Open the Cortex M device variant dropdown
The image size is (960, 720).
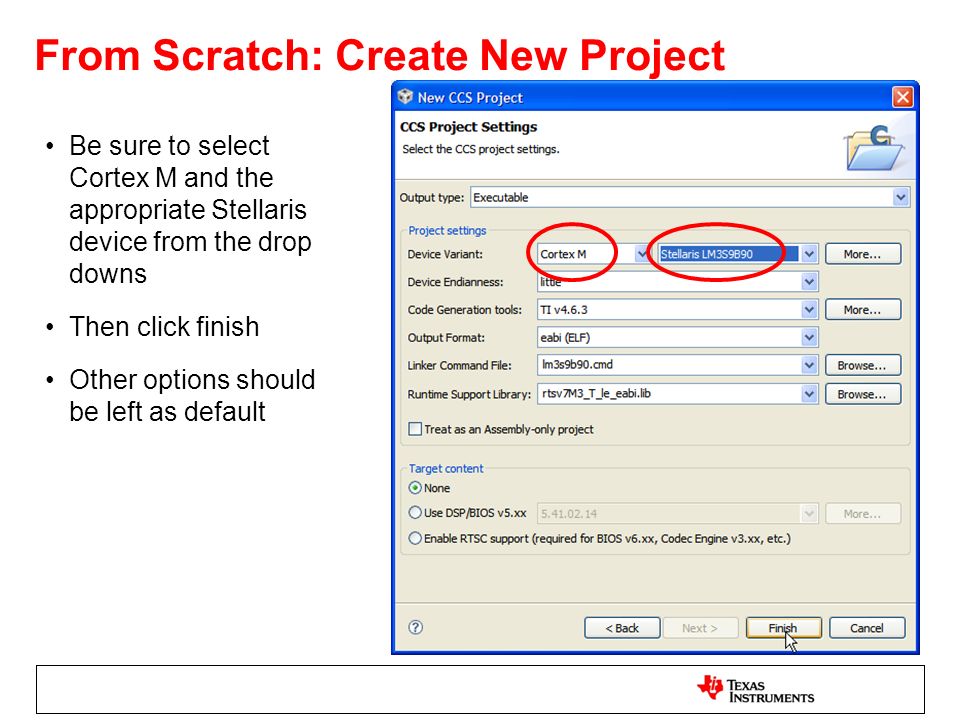[x=641, y=253]
